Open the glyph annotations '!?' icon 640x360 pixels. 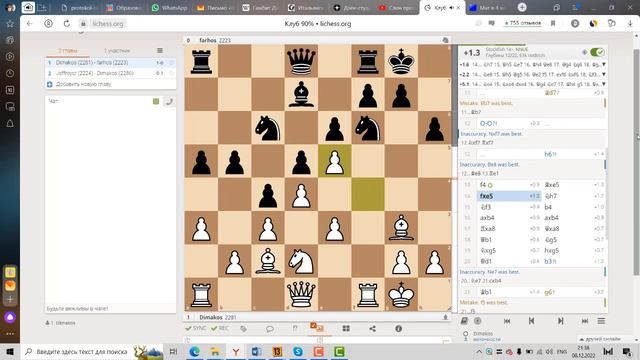[295, 328]
